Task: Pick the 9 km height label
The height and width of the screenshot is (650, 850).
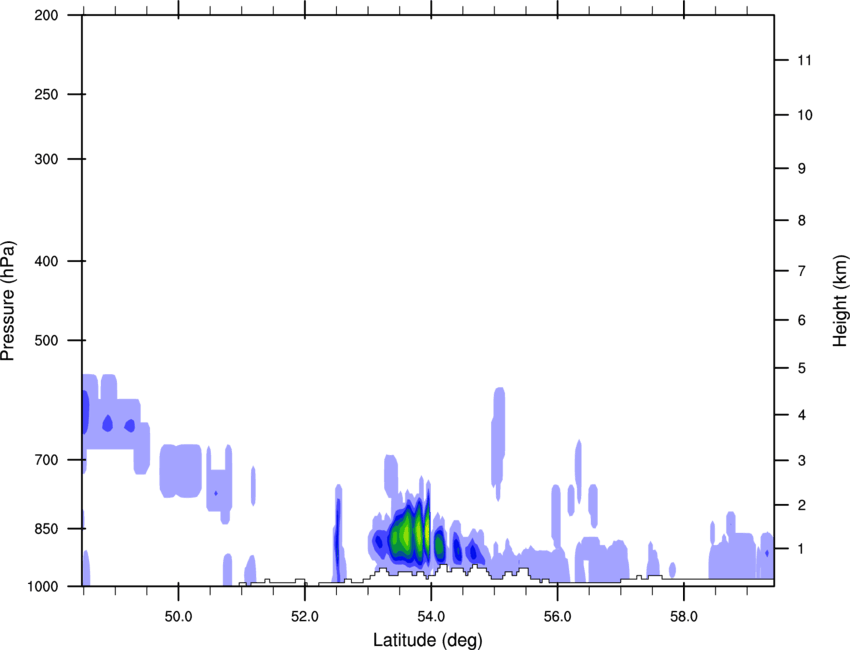Action: point(801,169)
